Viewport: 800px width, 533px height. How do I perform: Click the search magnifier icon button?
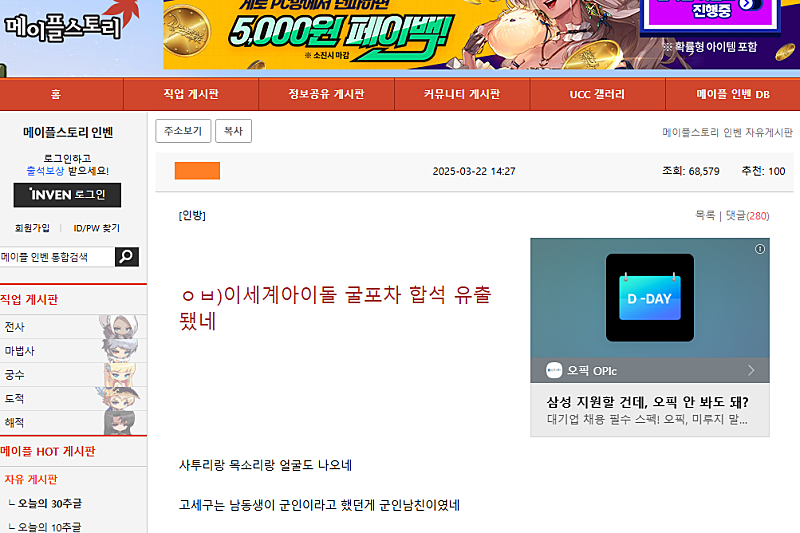(127, 257)
